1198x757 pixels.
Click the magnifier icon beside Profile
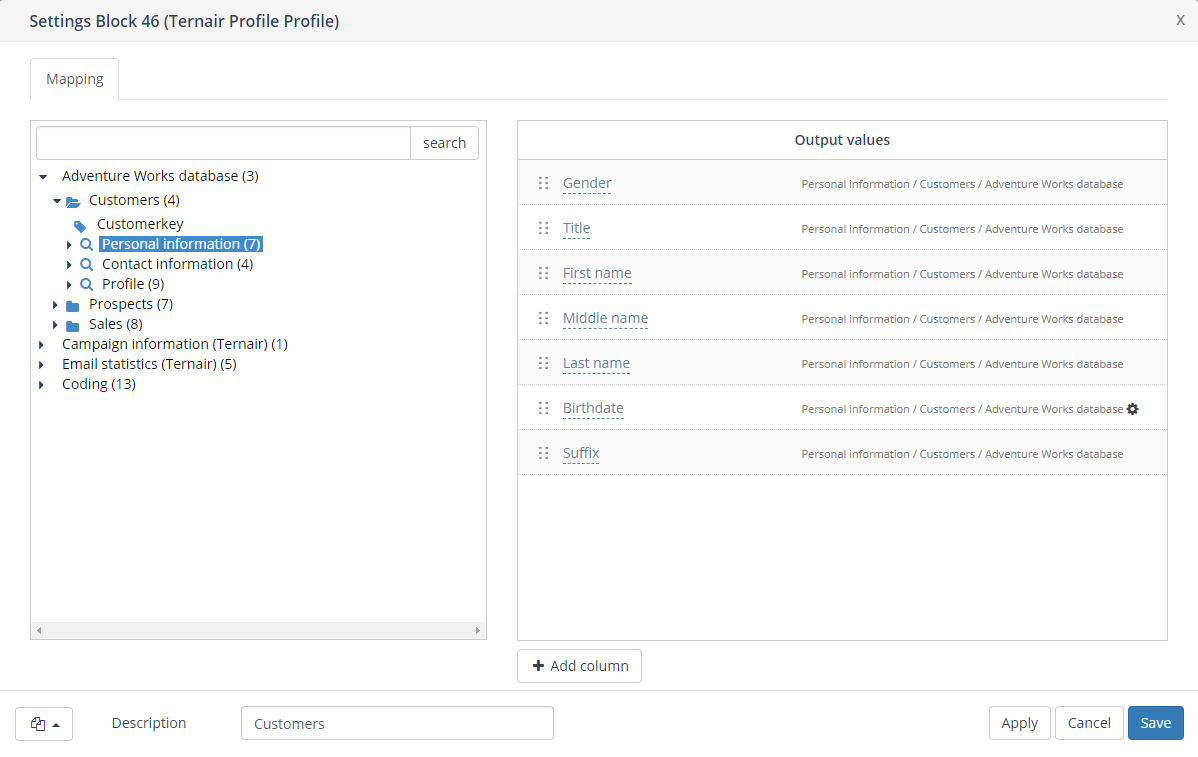pyautogui.click(x=87, y=285)
